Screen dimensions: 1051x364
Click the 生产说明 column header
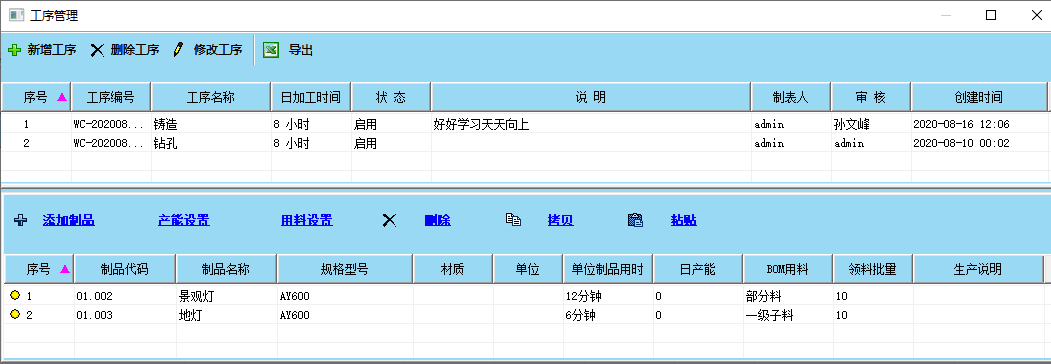pos(978,269)
